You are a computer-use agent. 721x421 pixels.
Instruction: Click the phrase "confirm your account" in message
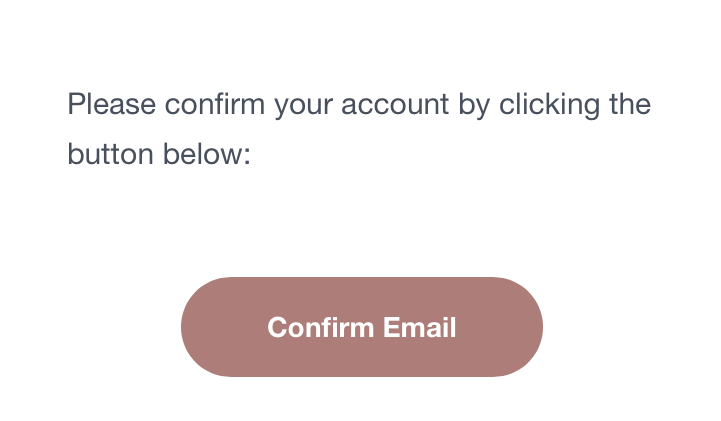click(x=306, y=104)
